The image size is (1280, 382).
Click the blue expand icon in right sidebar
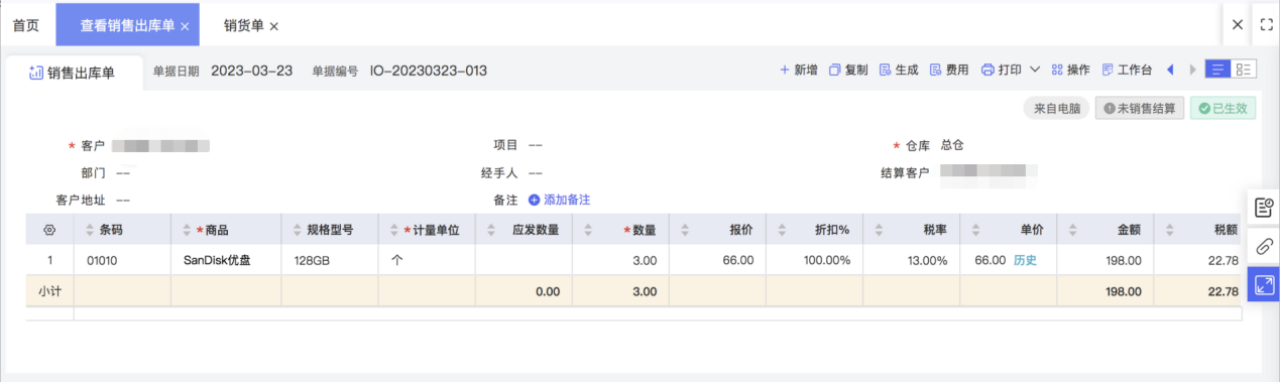[x=1264, y=285]
